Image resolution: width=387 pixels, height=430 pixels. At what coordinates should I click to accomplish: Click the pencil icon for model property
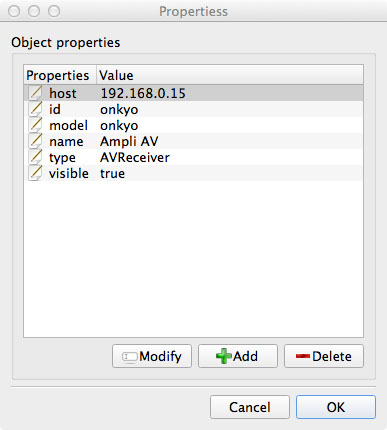[35, 125]
